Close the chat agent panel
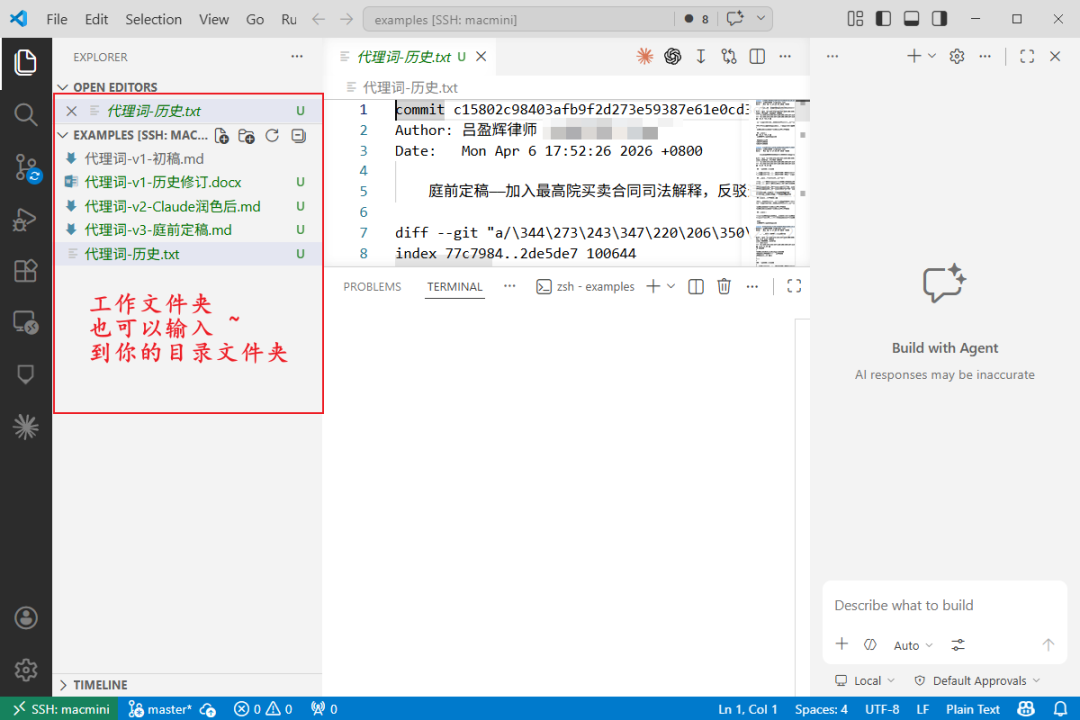This screenshot has width=1080, height=720. pyautogui.click(x=1055, y=56)
